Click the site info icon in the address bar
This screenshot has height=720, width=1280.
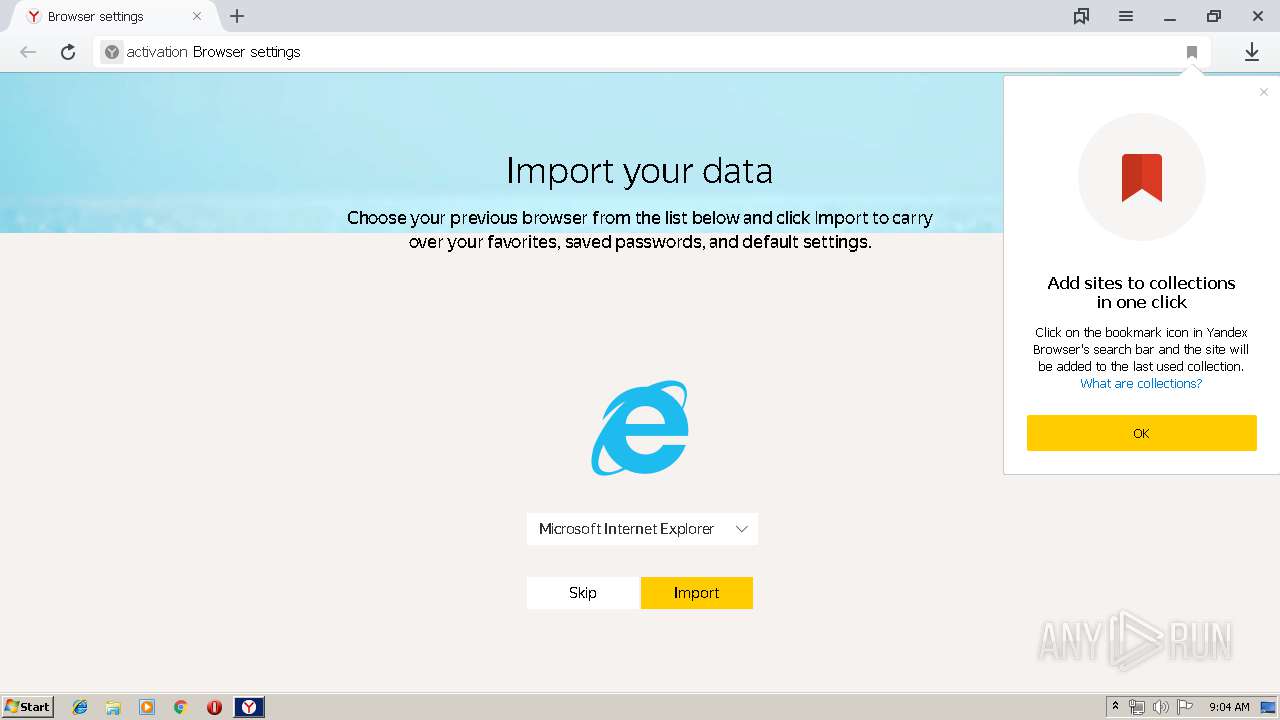(x=112, y=52)
